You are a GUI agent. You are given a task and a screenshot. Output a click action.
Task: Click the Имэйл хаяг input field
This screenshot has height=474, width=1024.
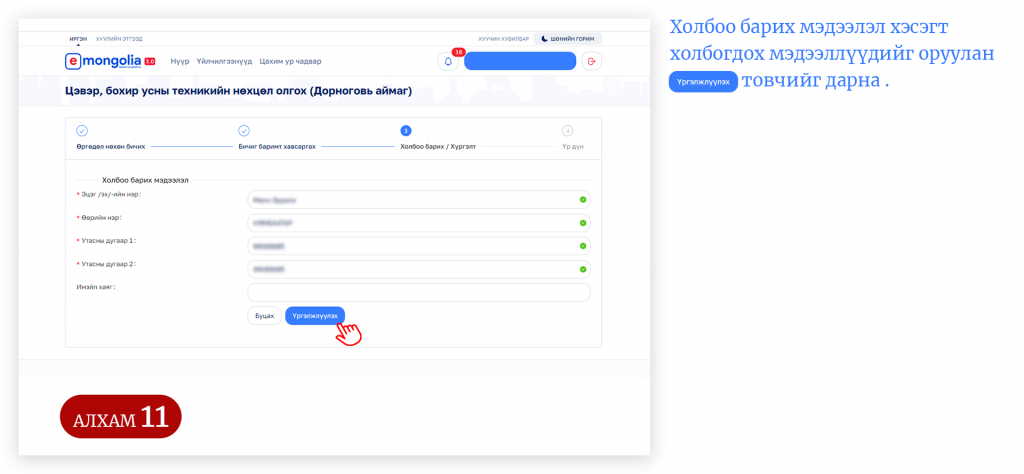pos(419,292)
